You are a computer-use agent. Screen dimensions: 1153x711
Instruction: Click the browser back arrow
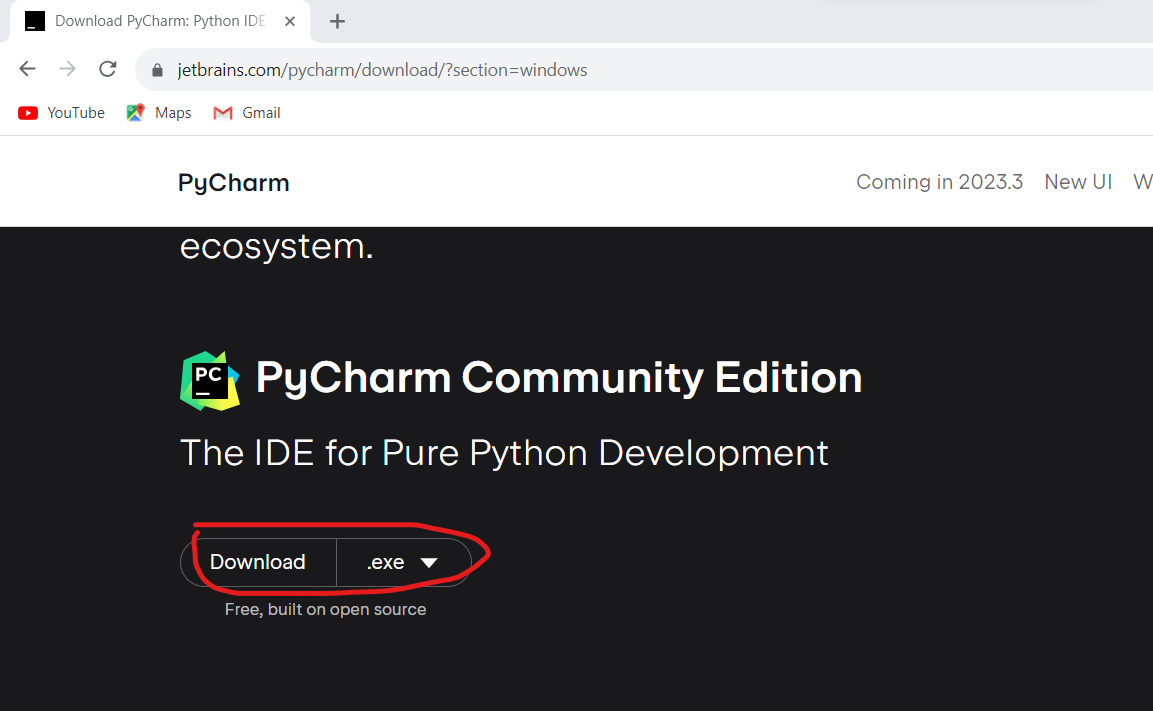(x=27, y=69)
